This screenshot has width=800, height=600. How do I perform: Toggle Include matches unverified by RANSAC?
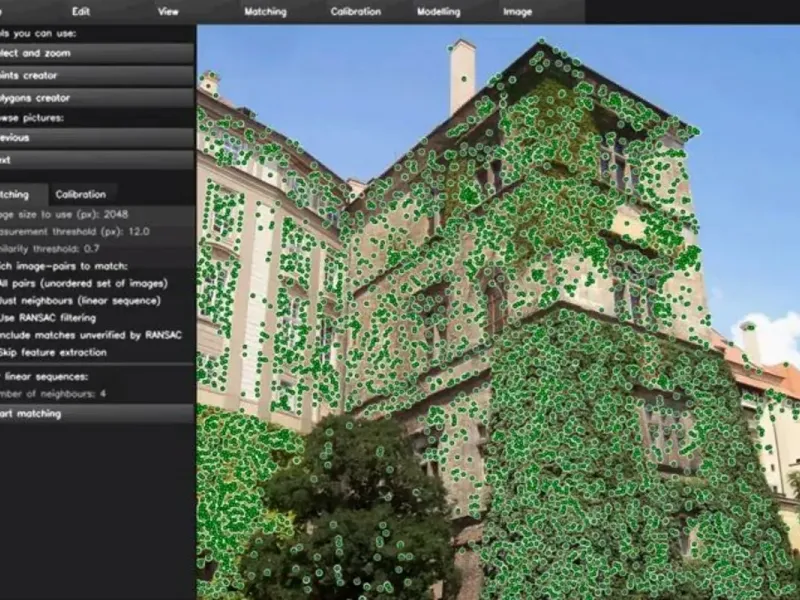pos(90,335)
